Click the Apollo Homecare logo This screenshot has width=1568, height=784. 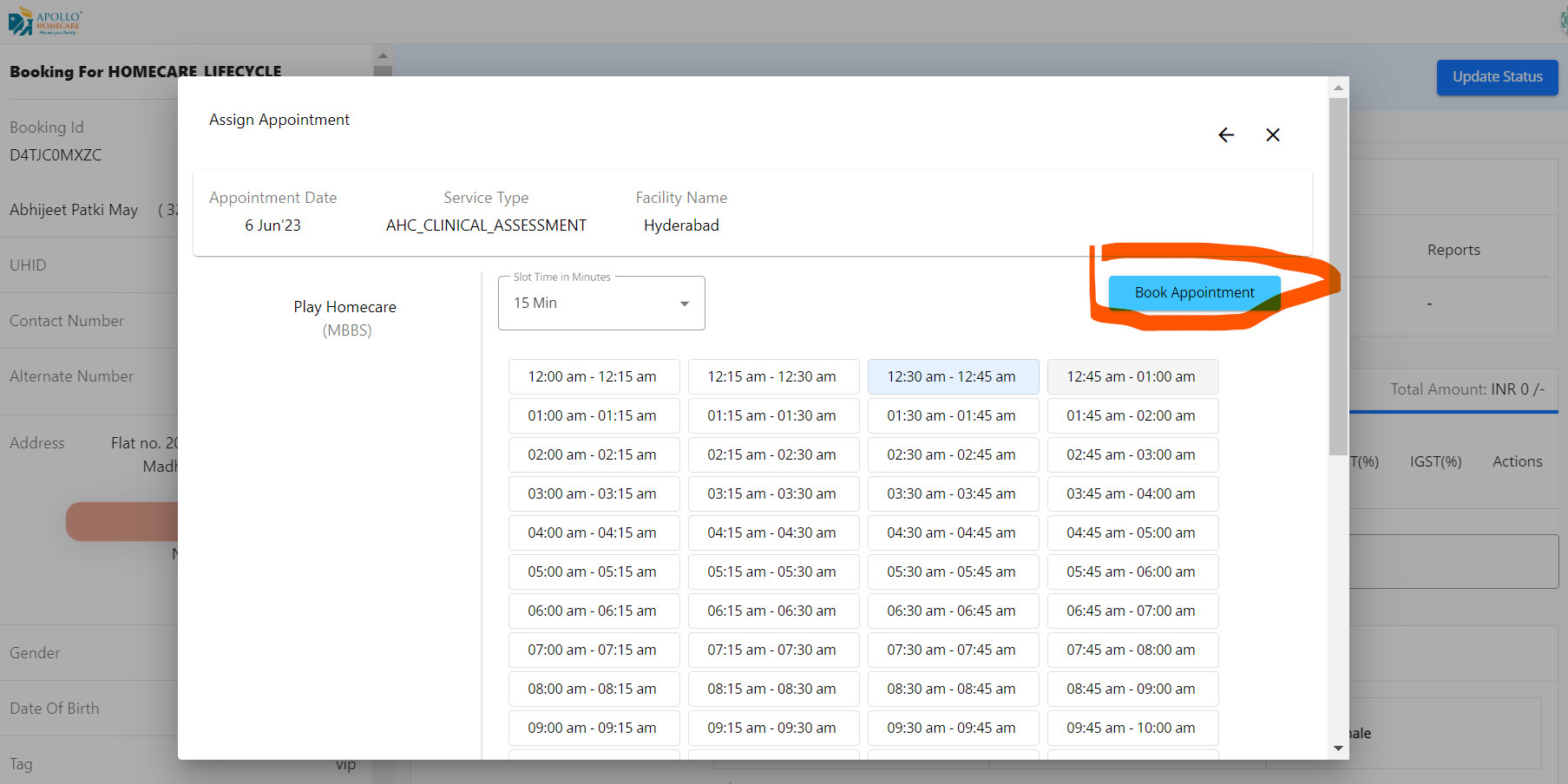[45, 22]
